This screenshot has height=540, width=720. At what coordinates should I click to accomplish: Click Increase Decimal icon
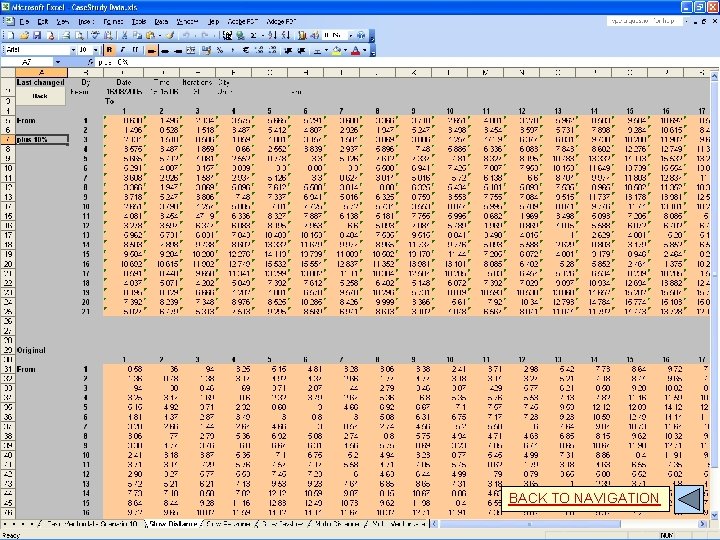(x=259, y=51)
